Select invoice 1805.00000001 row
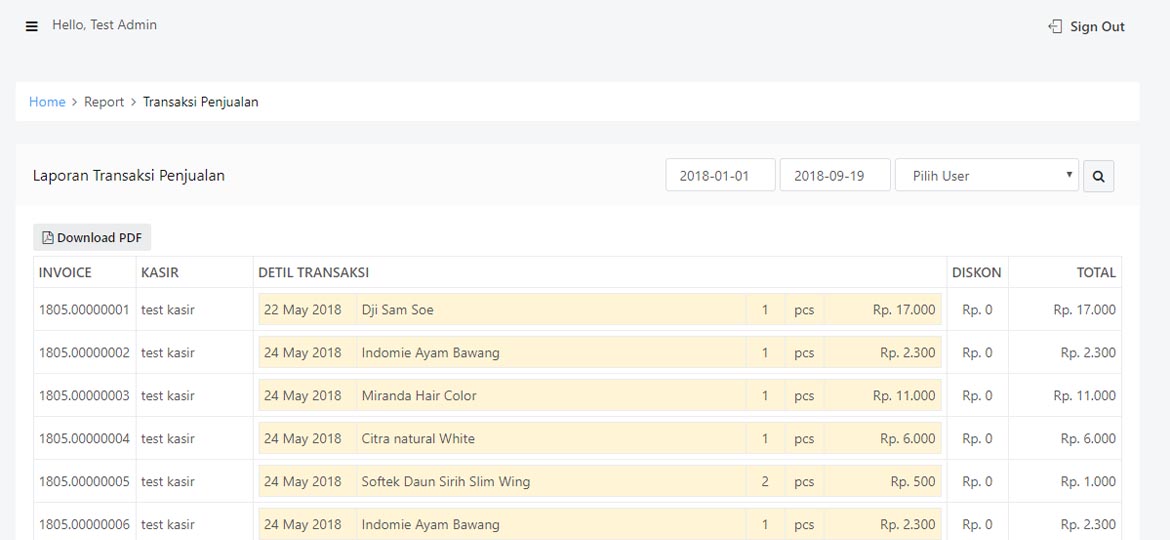The image size is (1170, 540). [84, 310]
